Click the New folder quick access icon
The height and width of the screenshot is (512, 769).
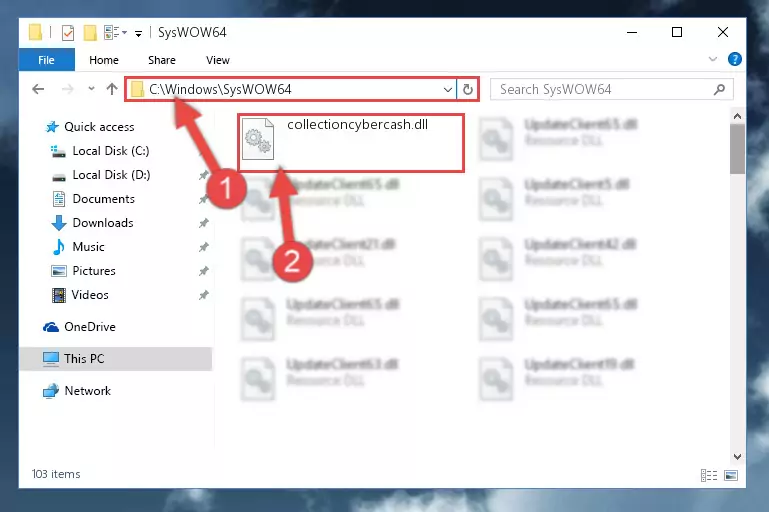(x=90, y=33)
